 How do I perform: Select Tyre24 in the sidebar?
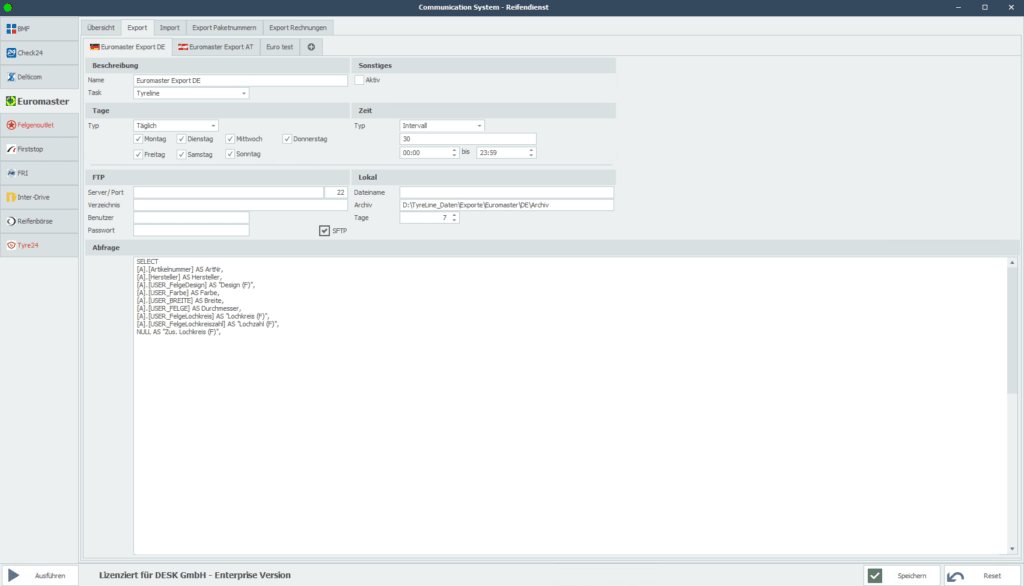click(39, 245)
